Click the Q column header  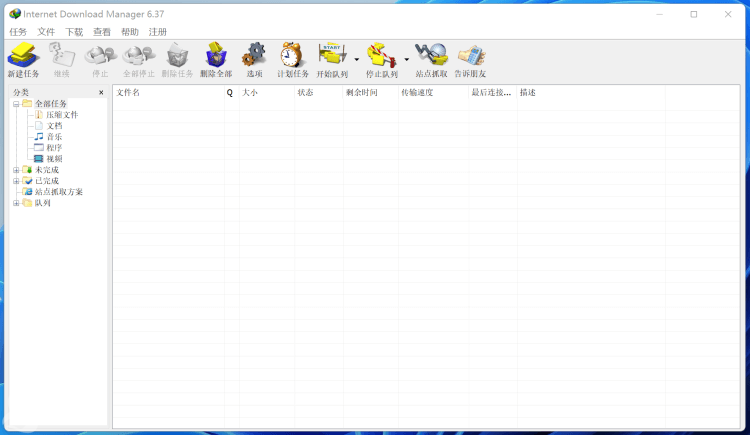(x=232, y=92)
